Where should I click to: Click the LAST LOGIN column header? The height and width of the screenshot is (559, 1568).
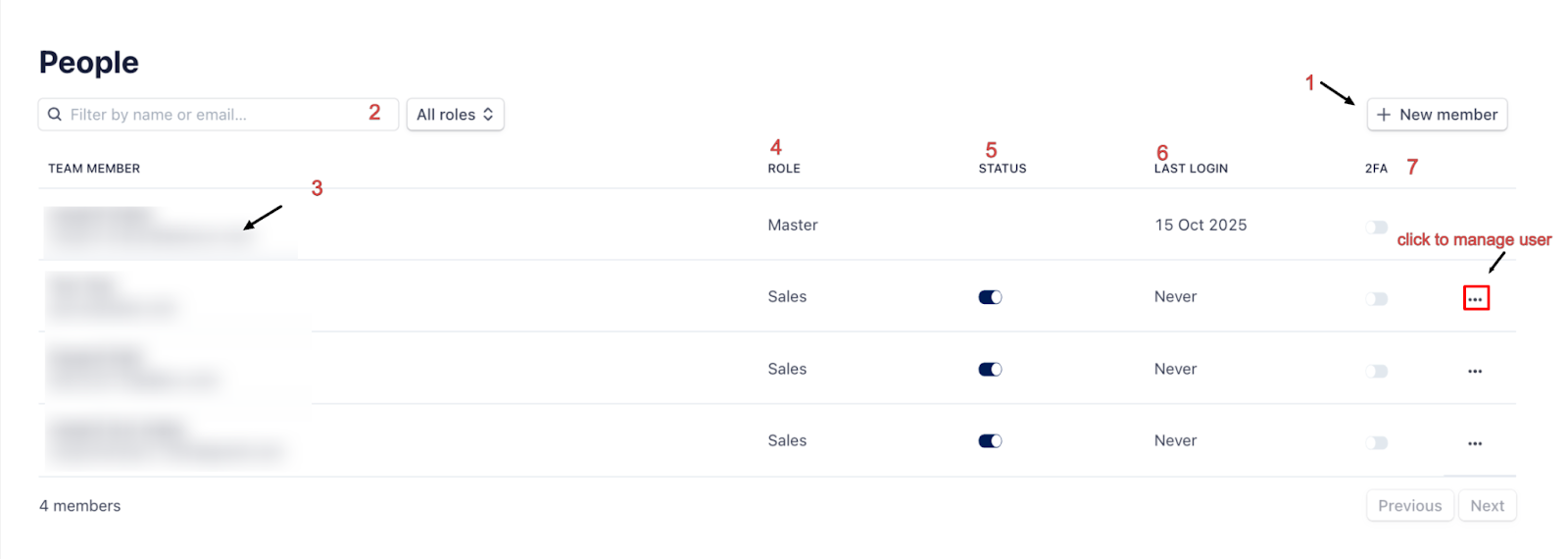click(x=1191, y=169)
